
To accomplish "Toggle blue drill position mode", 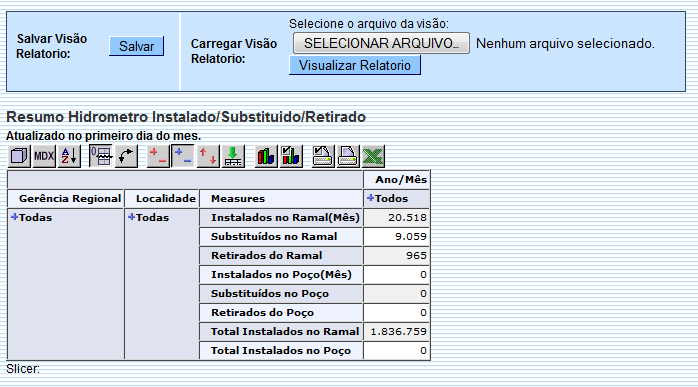I will pos(183,156).
